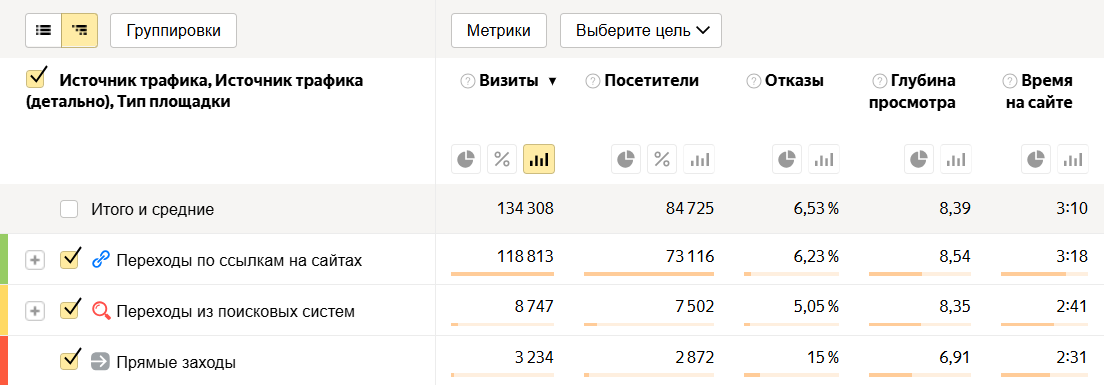Check the Итого и средние checkbox

69,209
